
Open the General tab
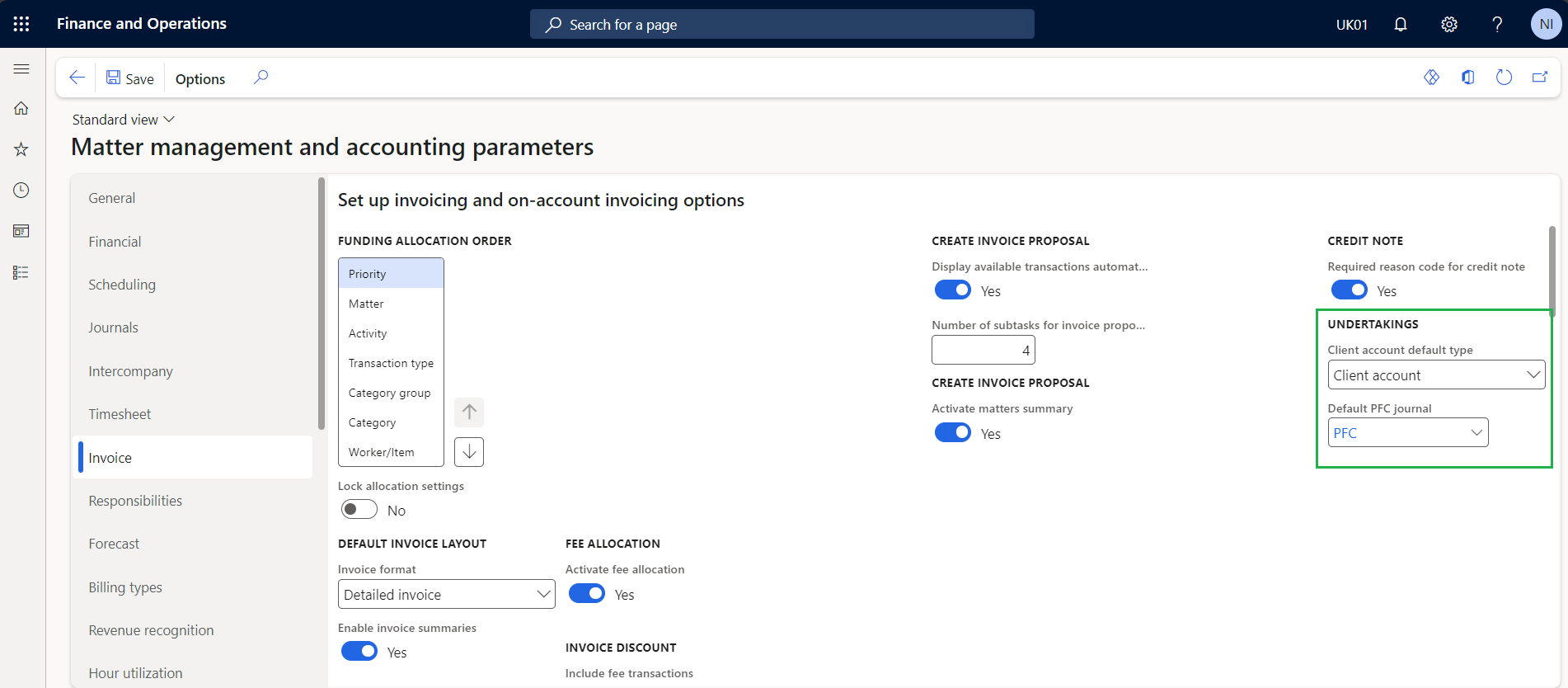(x=193, y=198)
